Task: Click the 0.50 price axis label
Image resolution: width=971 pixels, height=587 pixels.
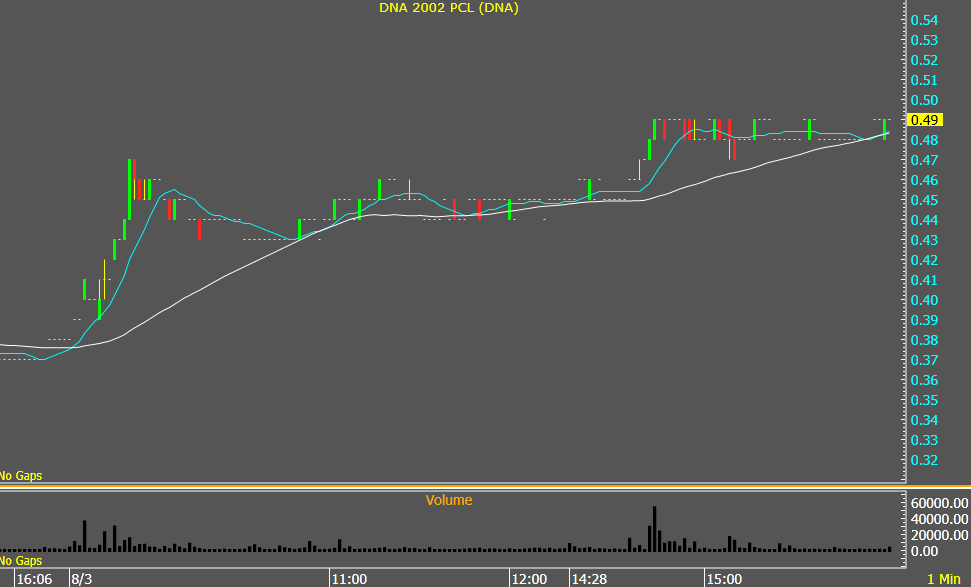Action: [x=925, y=100]
